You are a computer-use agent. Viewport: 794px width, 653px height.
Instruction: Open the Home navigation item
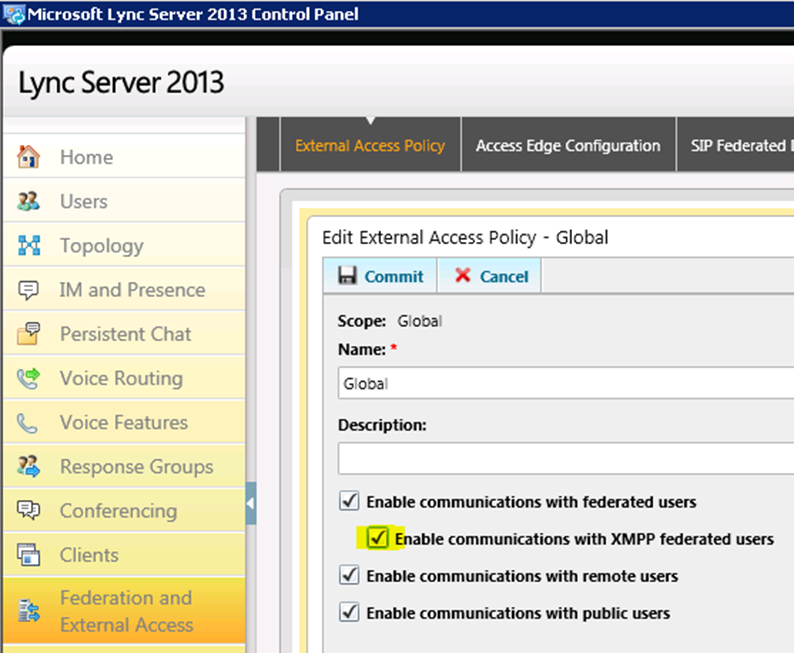pos(124,157)
